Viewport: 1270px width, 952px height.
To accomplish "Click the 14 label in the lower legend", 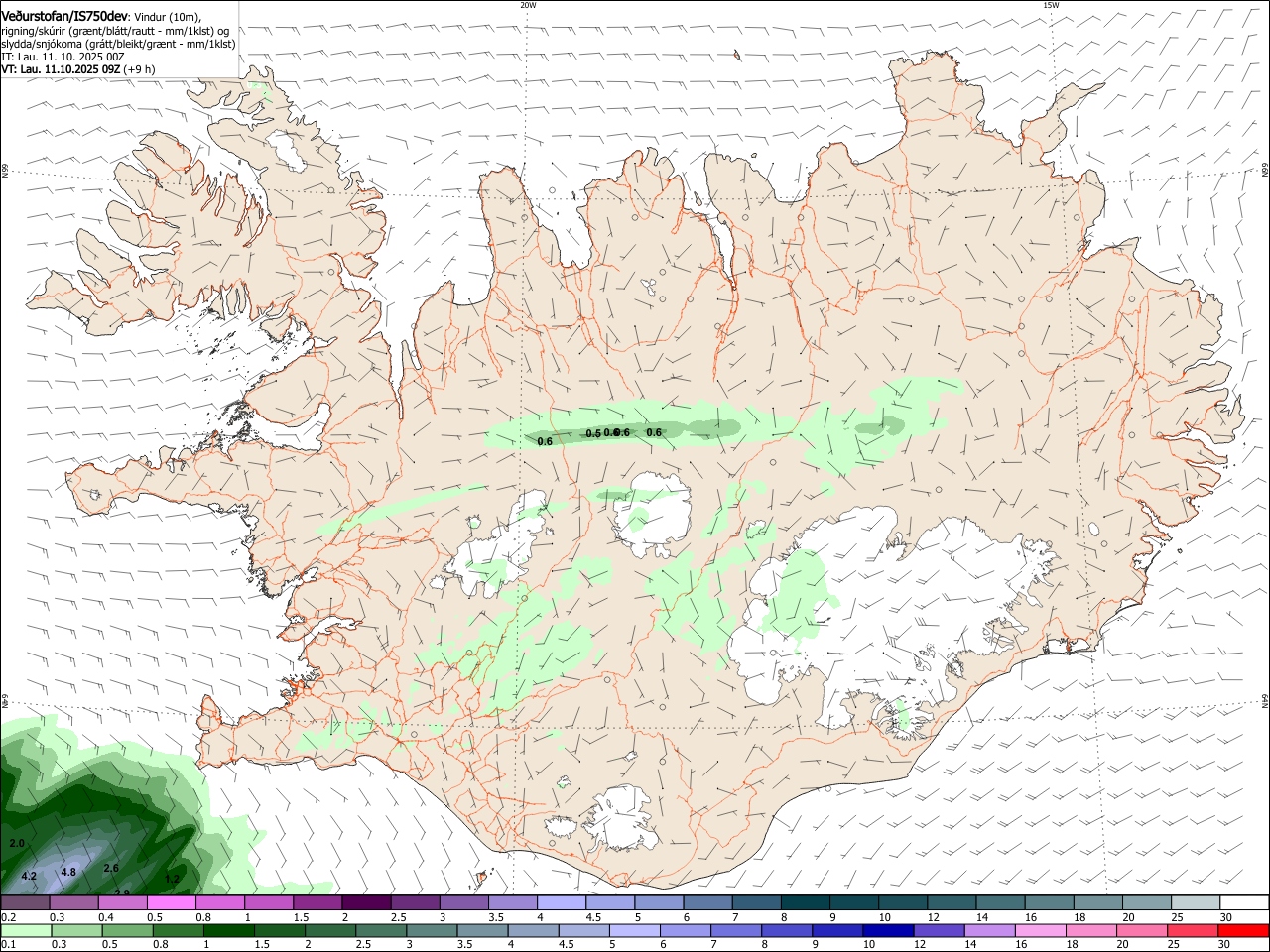I will [x=970, y=944].
